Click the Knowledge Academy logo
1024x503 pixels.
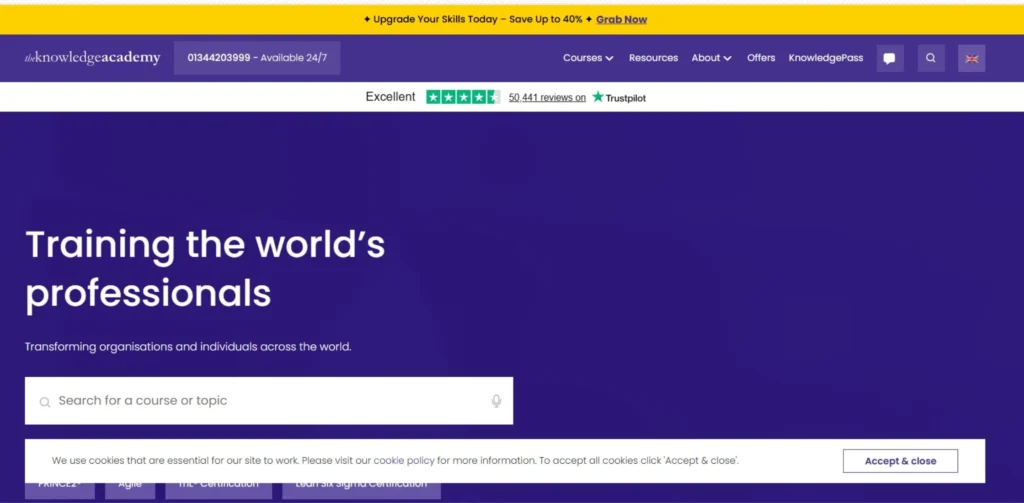pyautogui.click(x=92, y=58)
